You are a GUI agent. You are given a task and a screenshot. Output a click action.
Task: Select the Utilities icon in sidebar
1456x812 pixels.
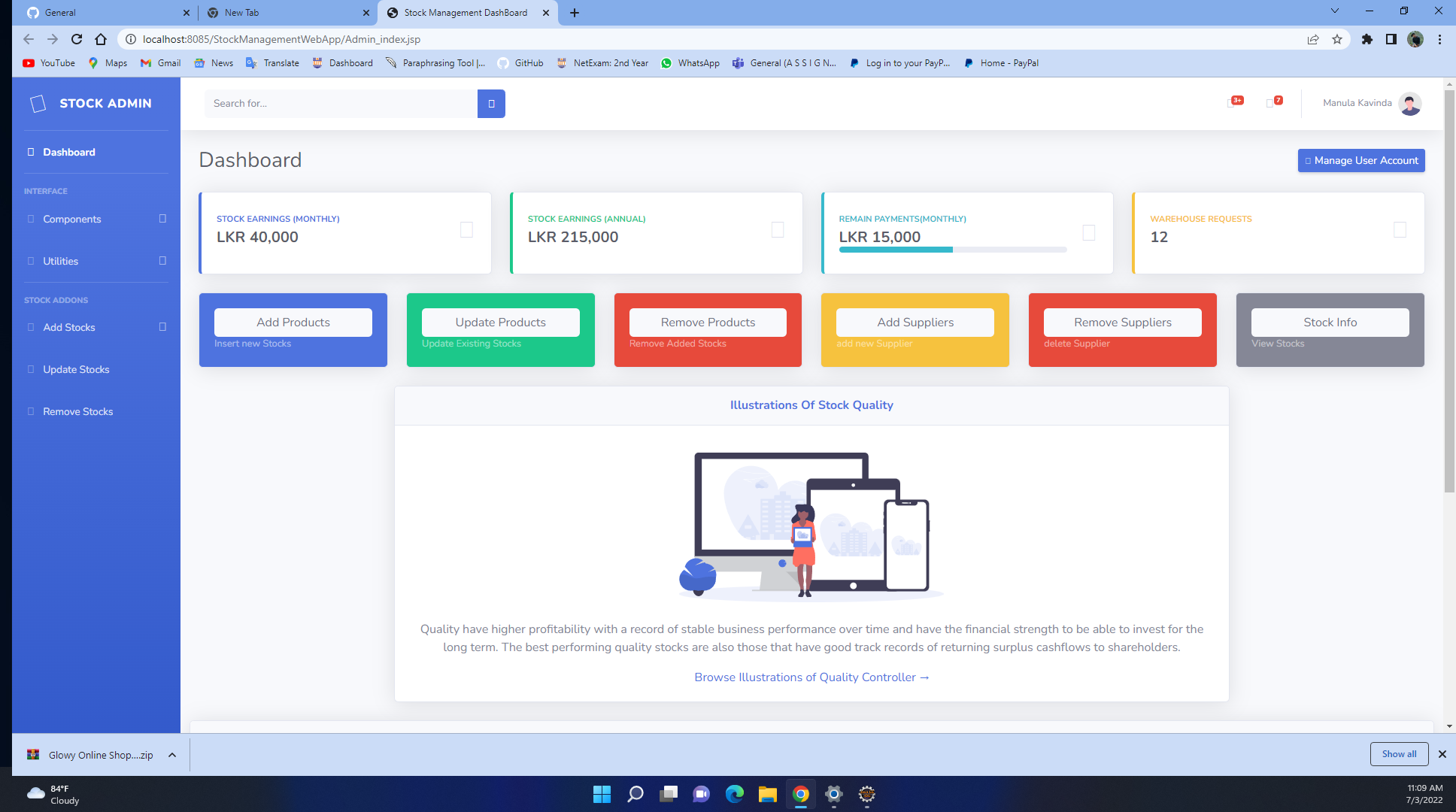30,261
